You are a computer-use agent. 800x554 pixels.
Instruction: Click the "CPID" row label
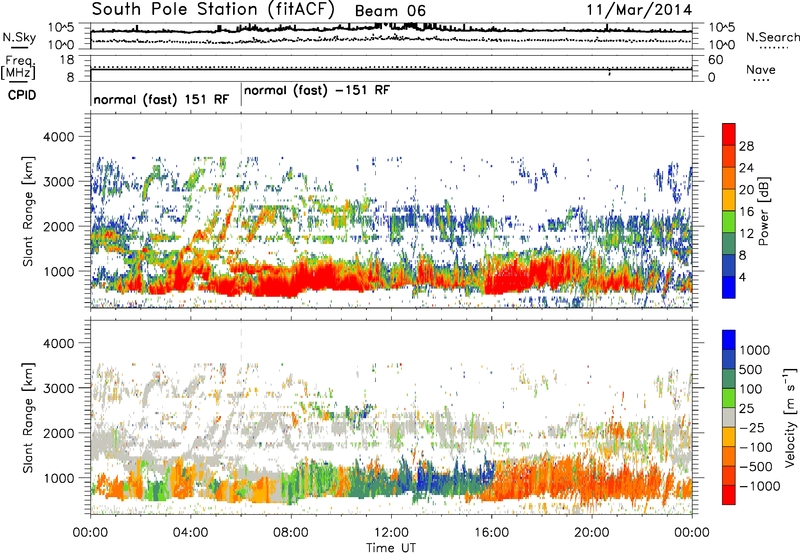pyautogui.click(x=22, y=95)
